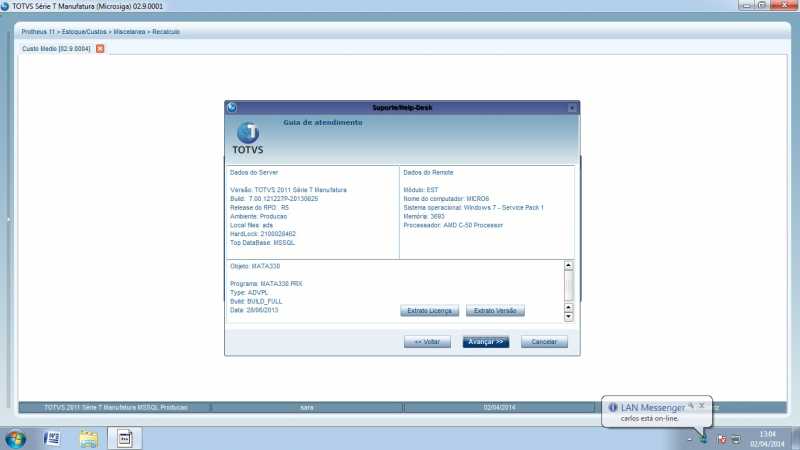Click the 'Módulo: EST' line

pos(421,190)
